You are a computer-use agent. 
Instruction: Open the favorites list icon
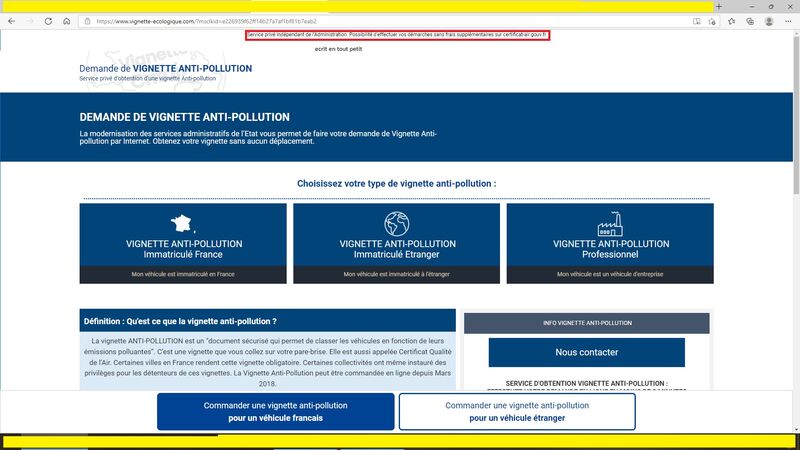[732, 21]
